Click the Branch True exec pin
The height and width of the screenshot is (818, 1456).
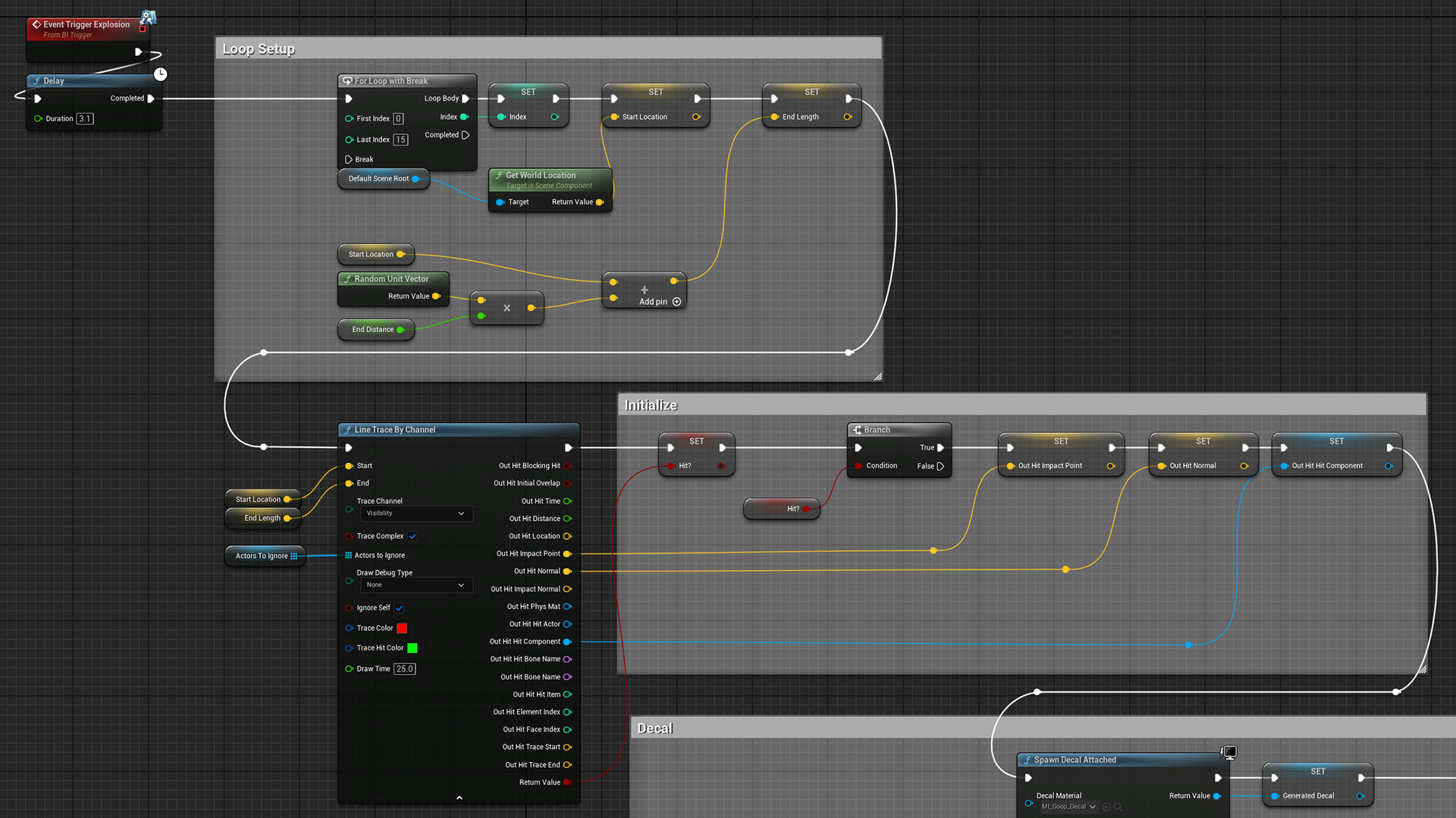[940, 448]
